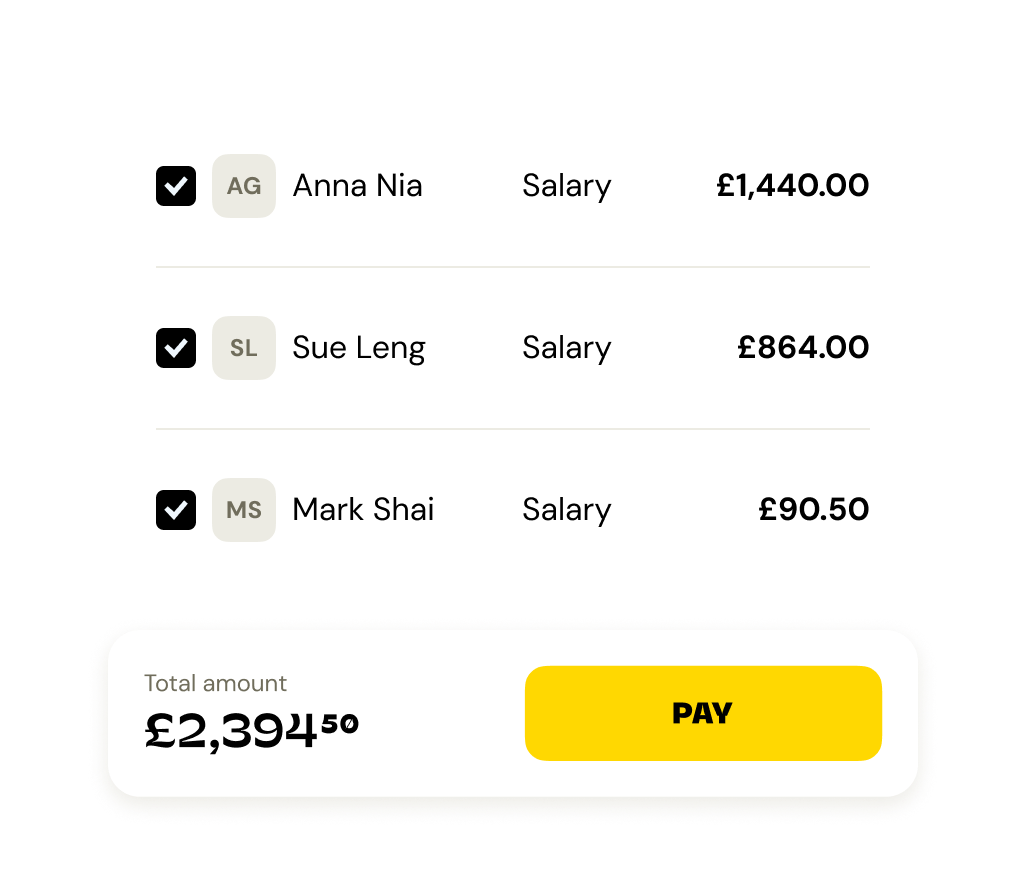
Task: Click the Salary label on Anna Nia's row
Action: point(566,186)
